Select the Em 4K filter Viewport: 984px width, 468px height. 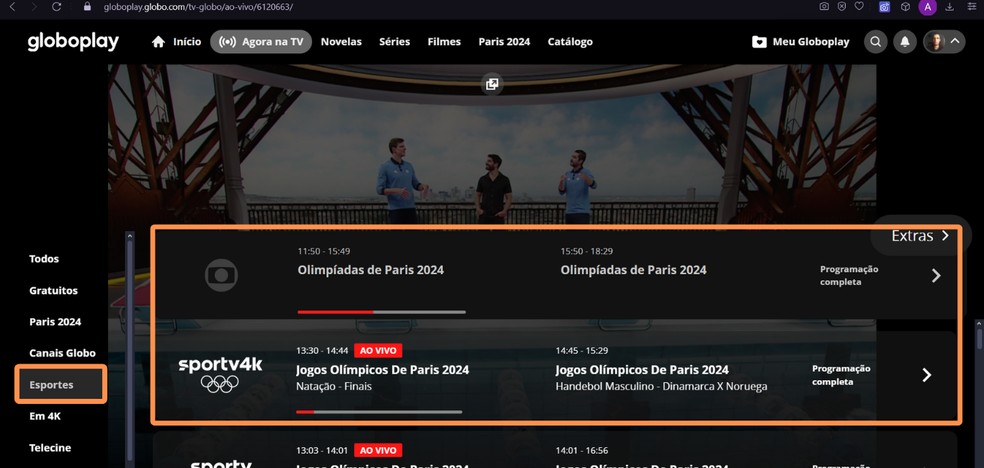coord(45,416)
